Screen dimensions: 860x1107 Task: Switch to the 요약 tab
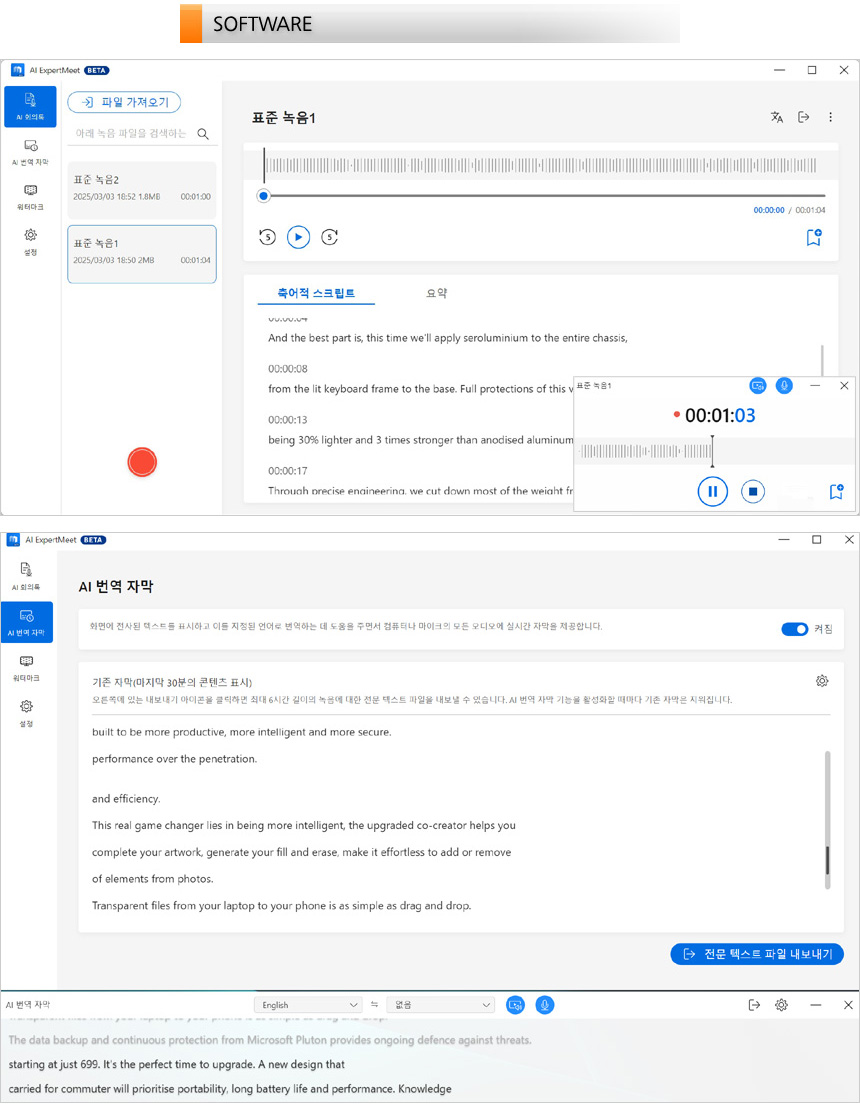tap(436, 293)
